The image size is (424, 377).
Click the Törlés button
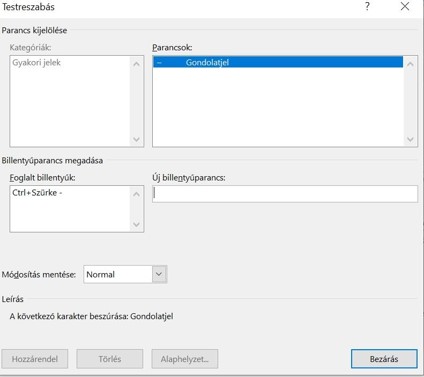click(x=110, y=359)
